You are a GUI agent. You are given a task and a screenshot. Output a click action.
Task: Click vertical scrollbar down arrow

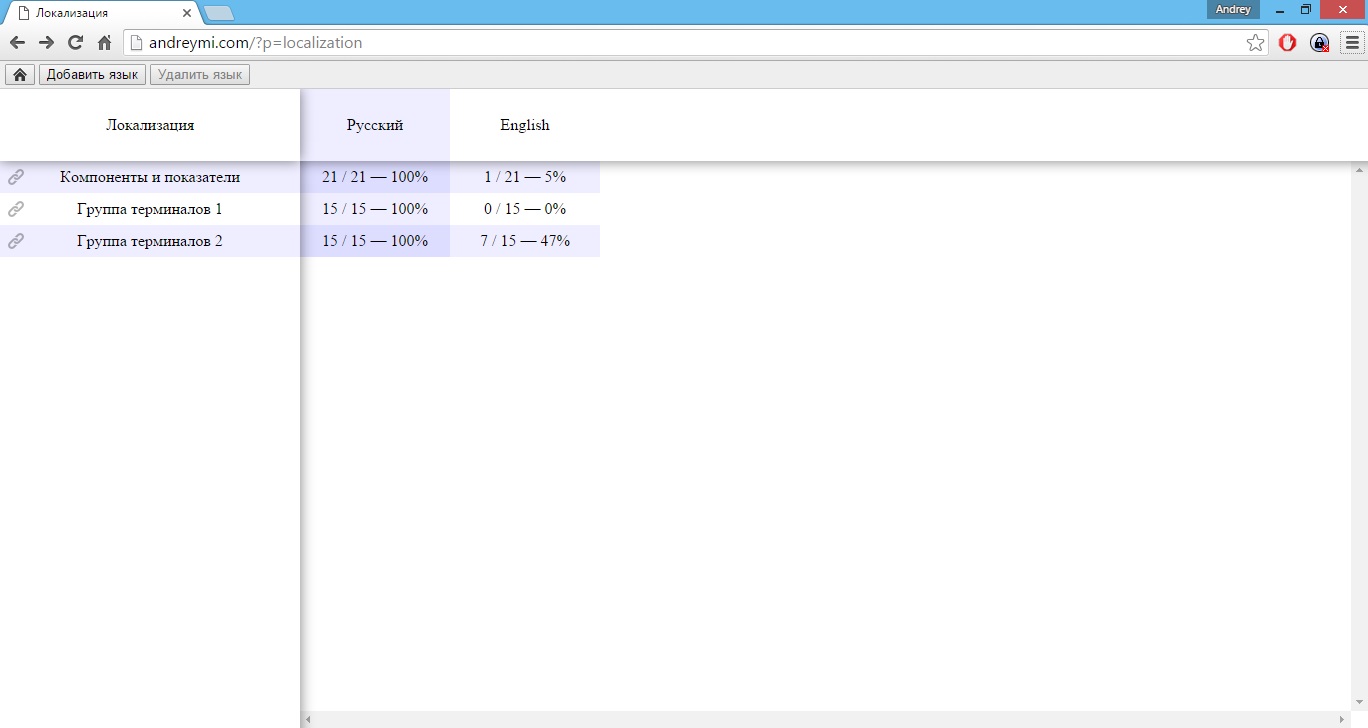1360,703
